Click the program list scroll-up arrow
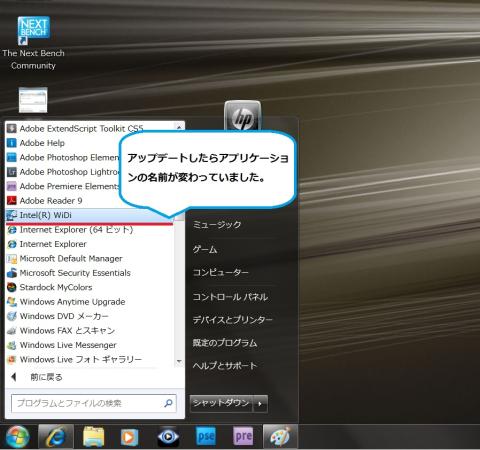The width and height of the screenshot is (480, 450). pos(179,127)
